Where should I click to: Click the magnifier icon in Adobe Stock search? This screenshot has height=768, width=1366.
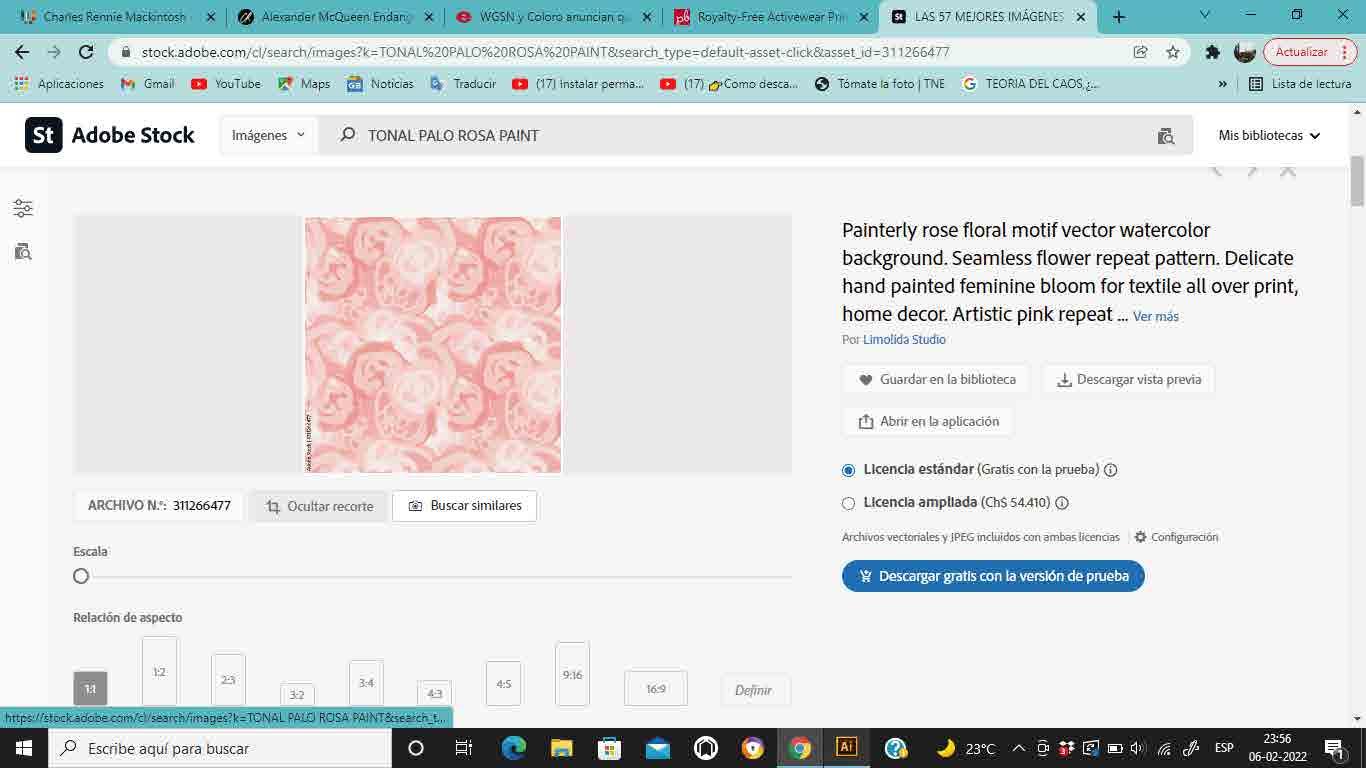pos(347,135)
